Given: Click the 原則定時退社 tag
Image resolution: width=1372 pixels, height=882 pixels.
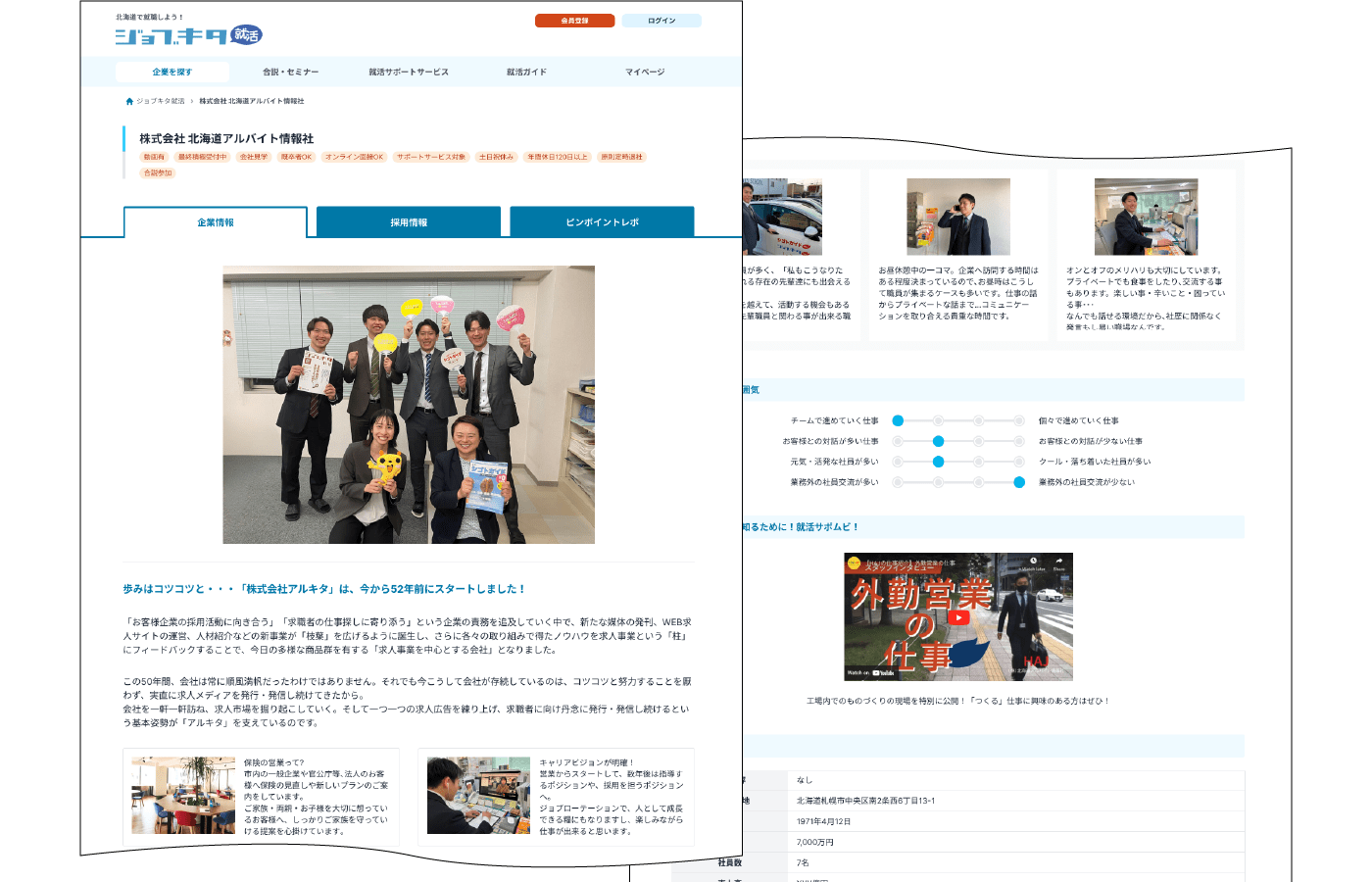Looking at the screenshot, I should click(x=622, y=157).
